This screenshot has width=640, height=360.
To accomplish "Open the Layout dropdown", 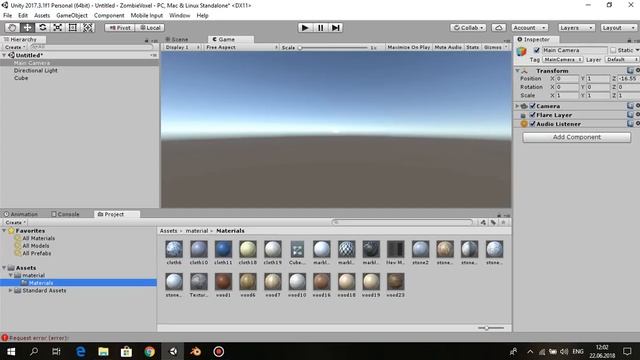I will pyautogui.click(x=618, y=27).
